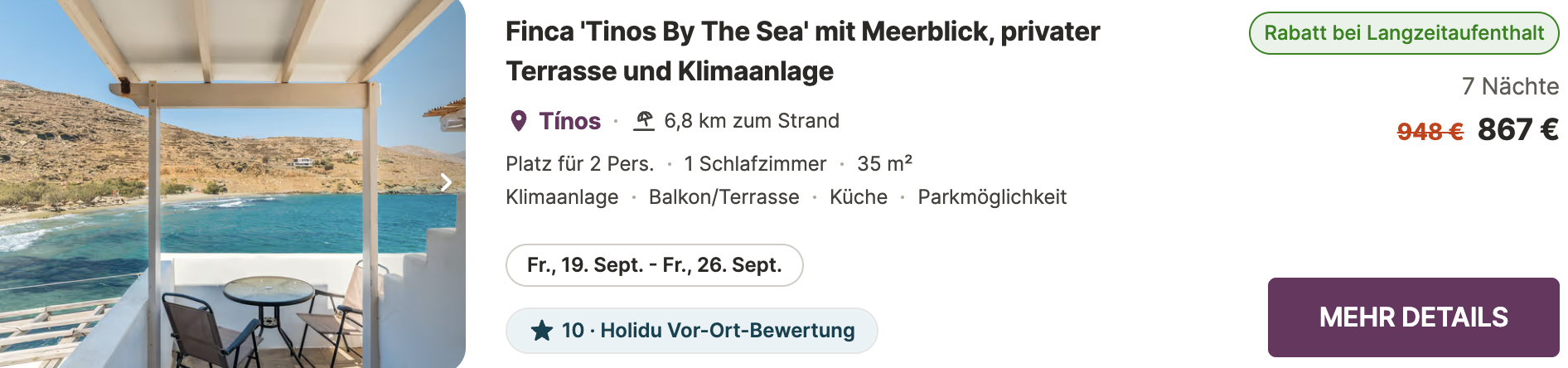This screenshot has width=1568, height=368.
Task: Click the Rabatt bei Langzeitaufenthalt badge
Action: coord(1404,33)
